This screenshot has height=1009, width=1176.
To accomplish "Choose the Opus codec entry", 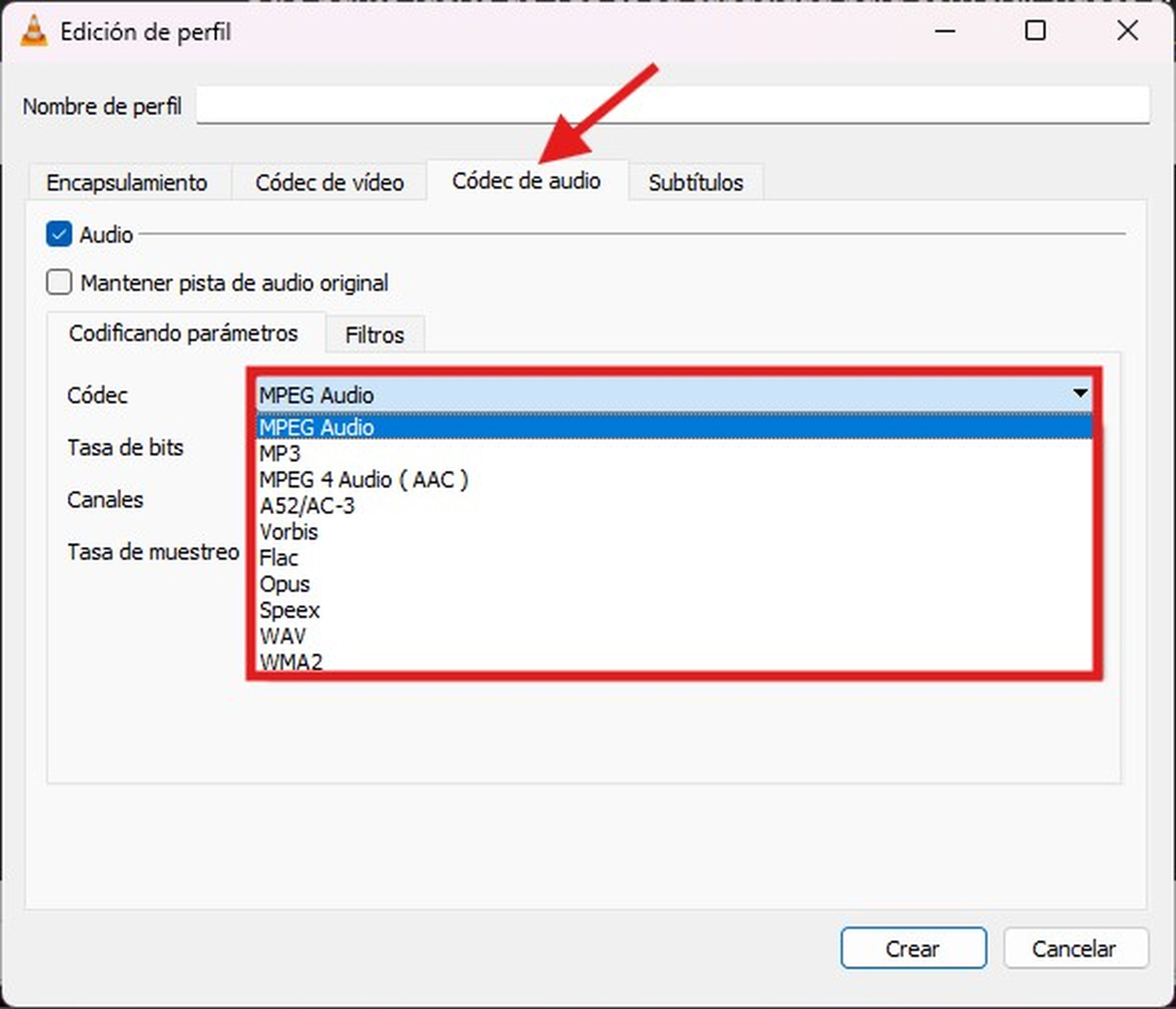I will point(674,584).
